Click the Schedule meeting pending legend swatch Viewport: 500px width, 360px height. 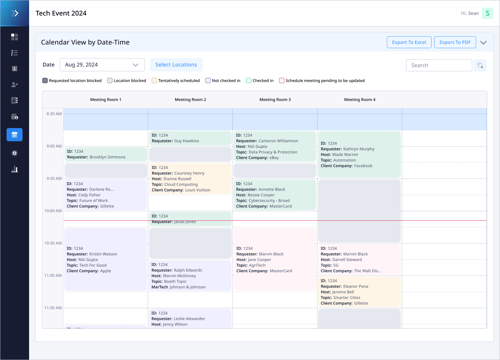[x=282, y=80]
